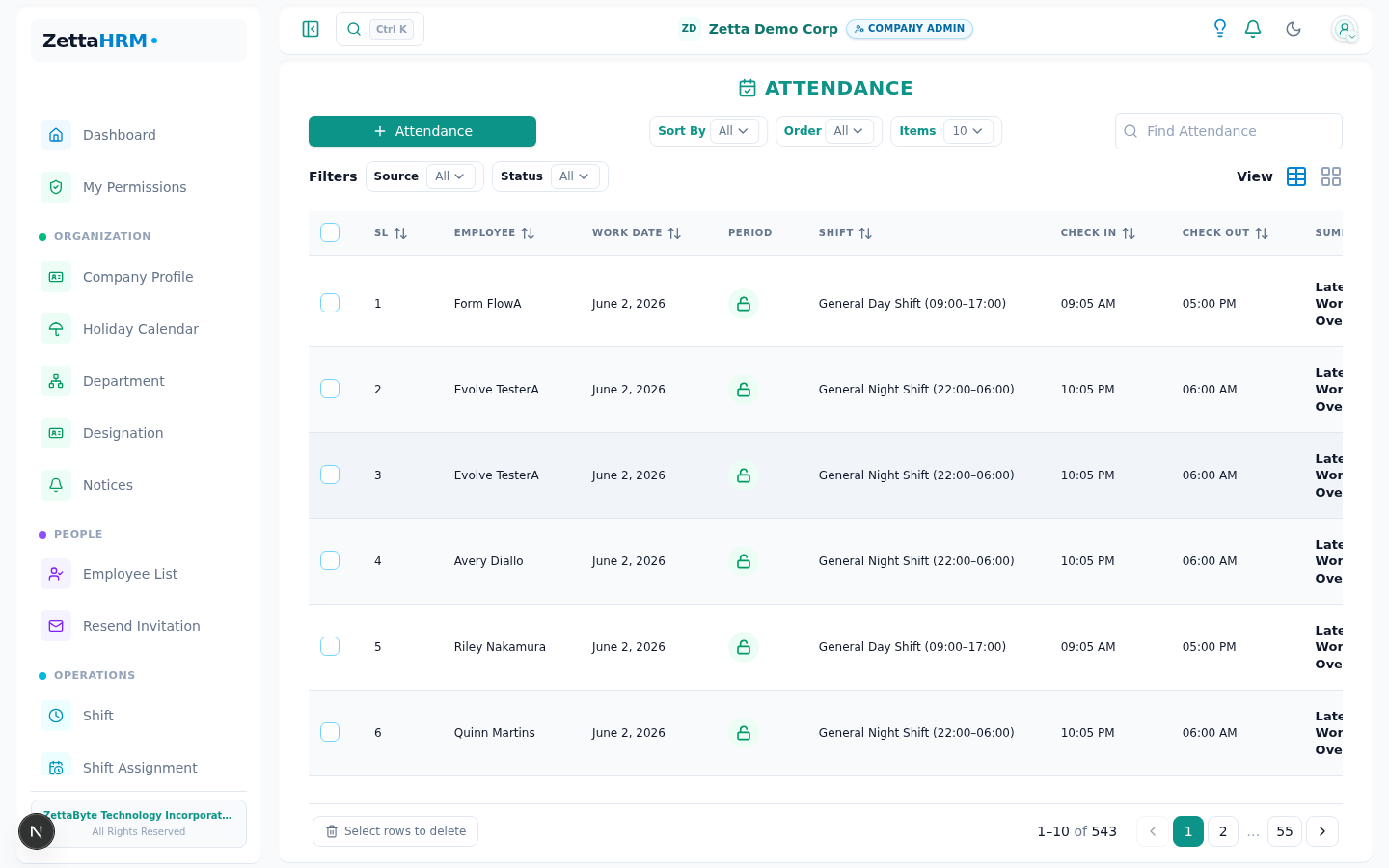Screen dimensions: 1389x868
Task: Jump to page 55
Action: pyautogui.click(x=1285, y=831)
